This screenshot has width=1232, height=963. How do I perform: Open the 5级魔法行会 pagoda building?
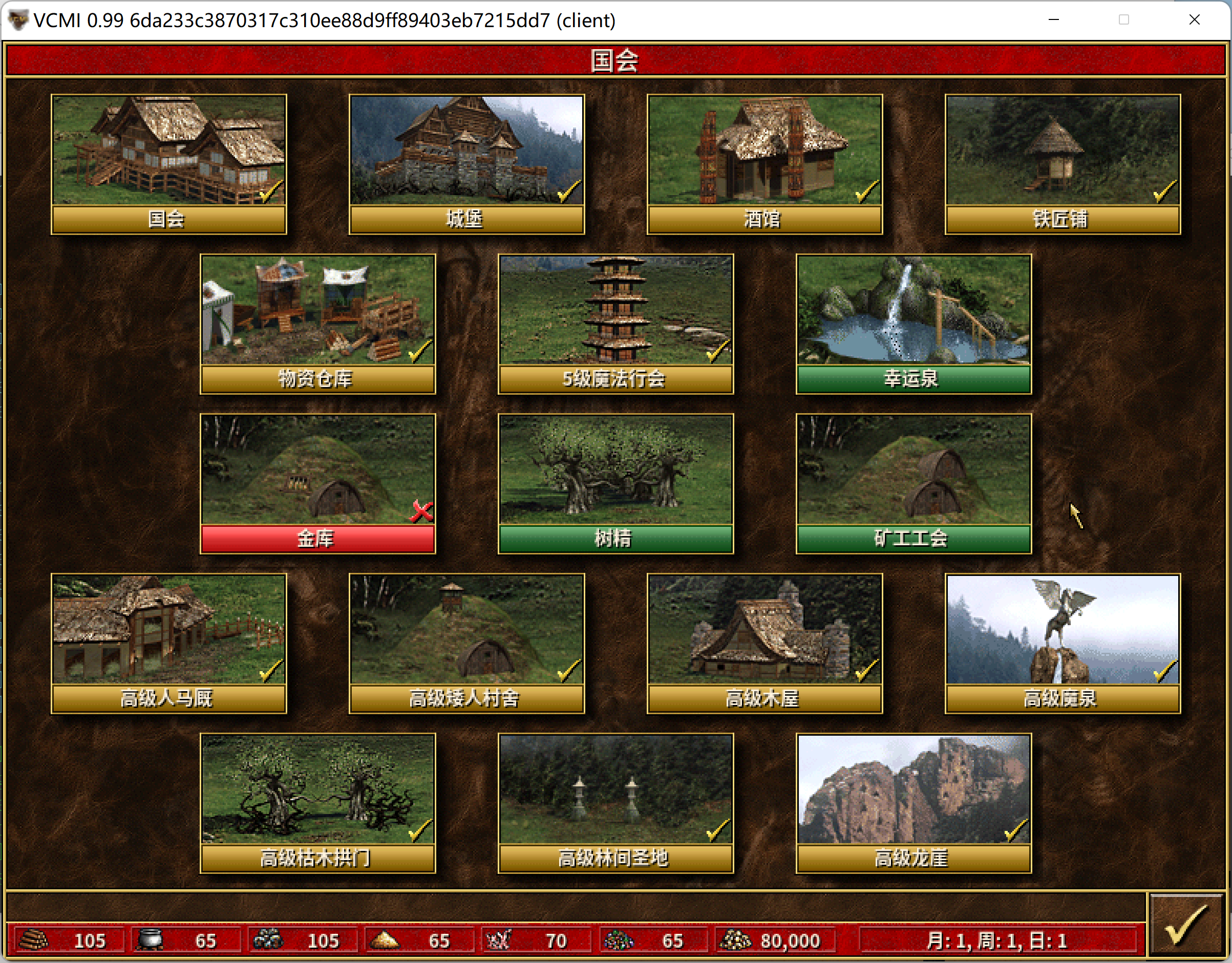pyautogui.click(x=615, y=310)
